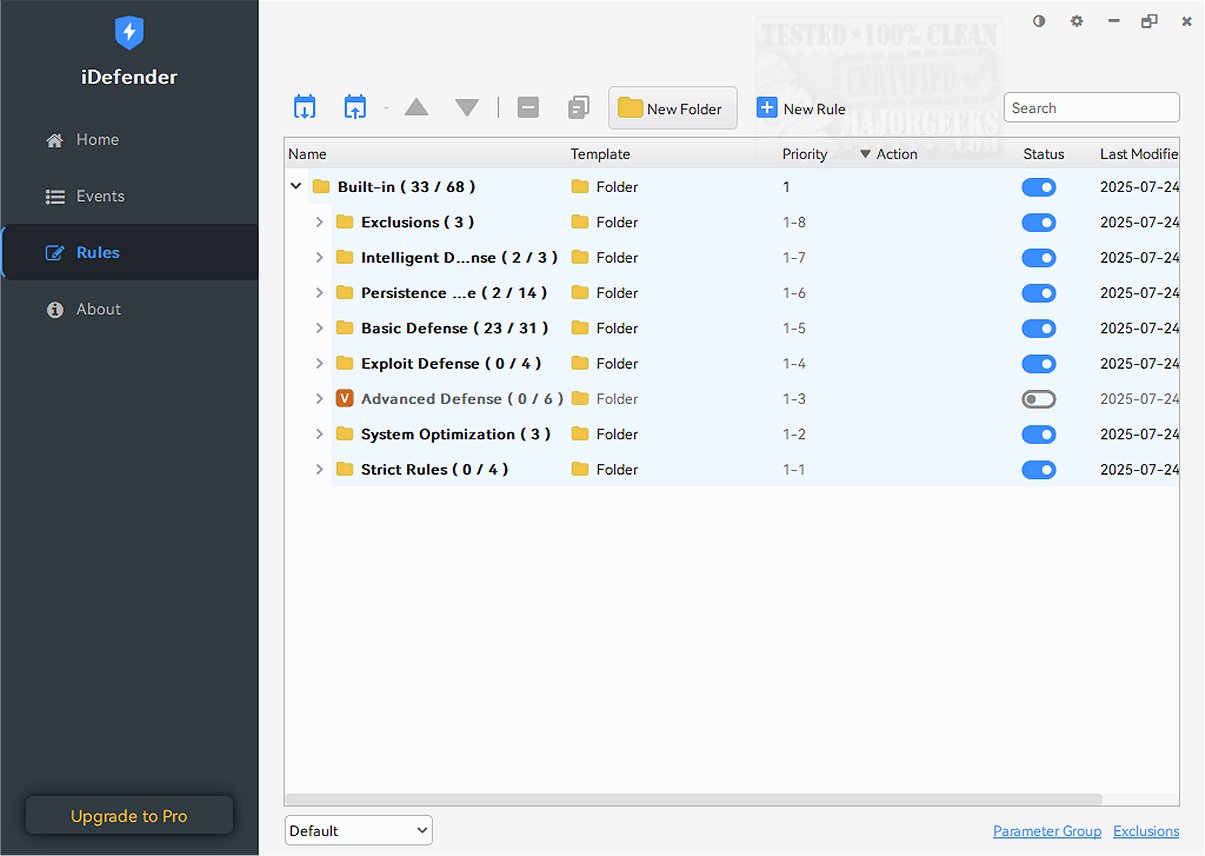Click the Rules edit icon in sidebar

[x=55, y=253]
